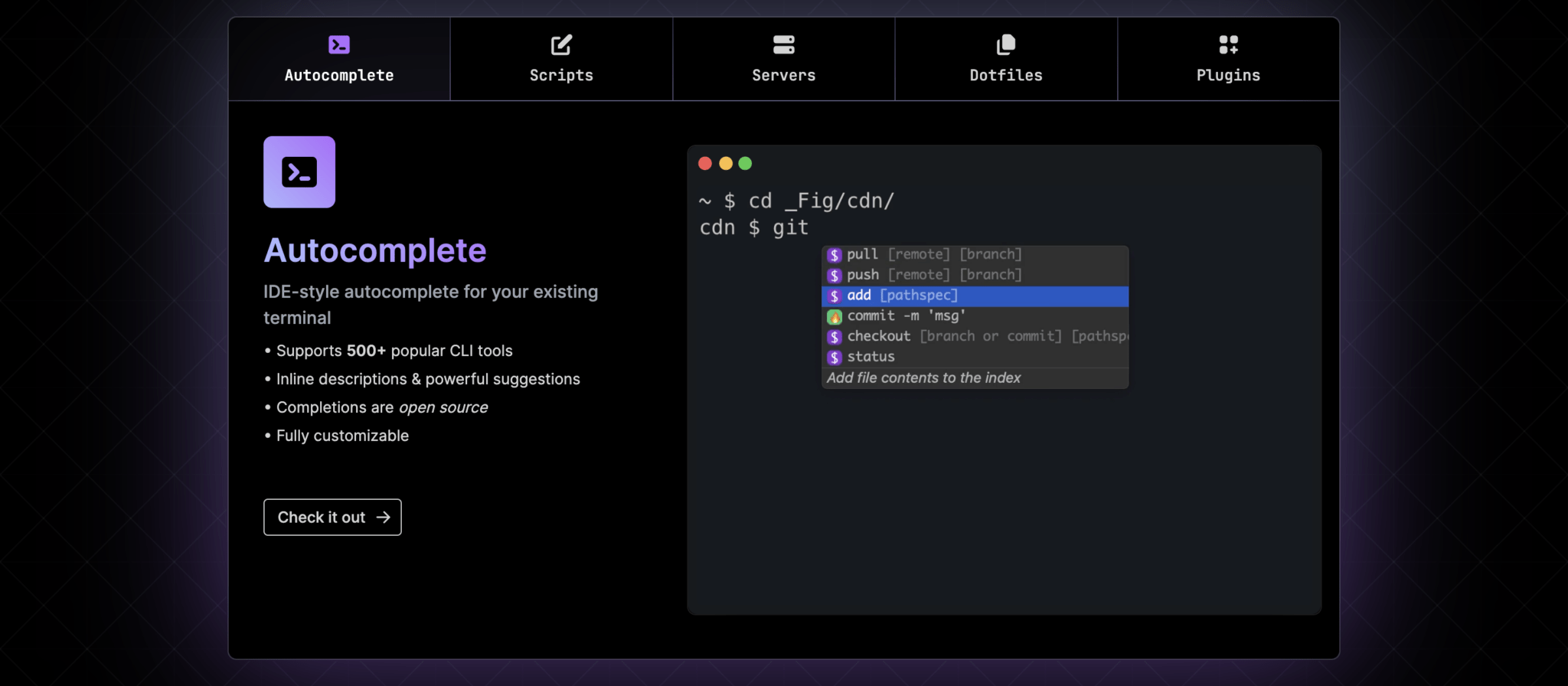
Task: Click the Plugins grid-plus icon
Action: [1228, 45]
